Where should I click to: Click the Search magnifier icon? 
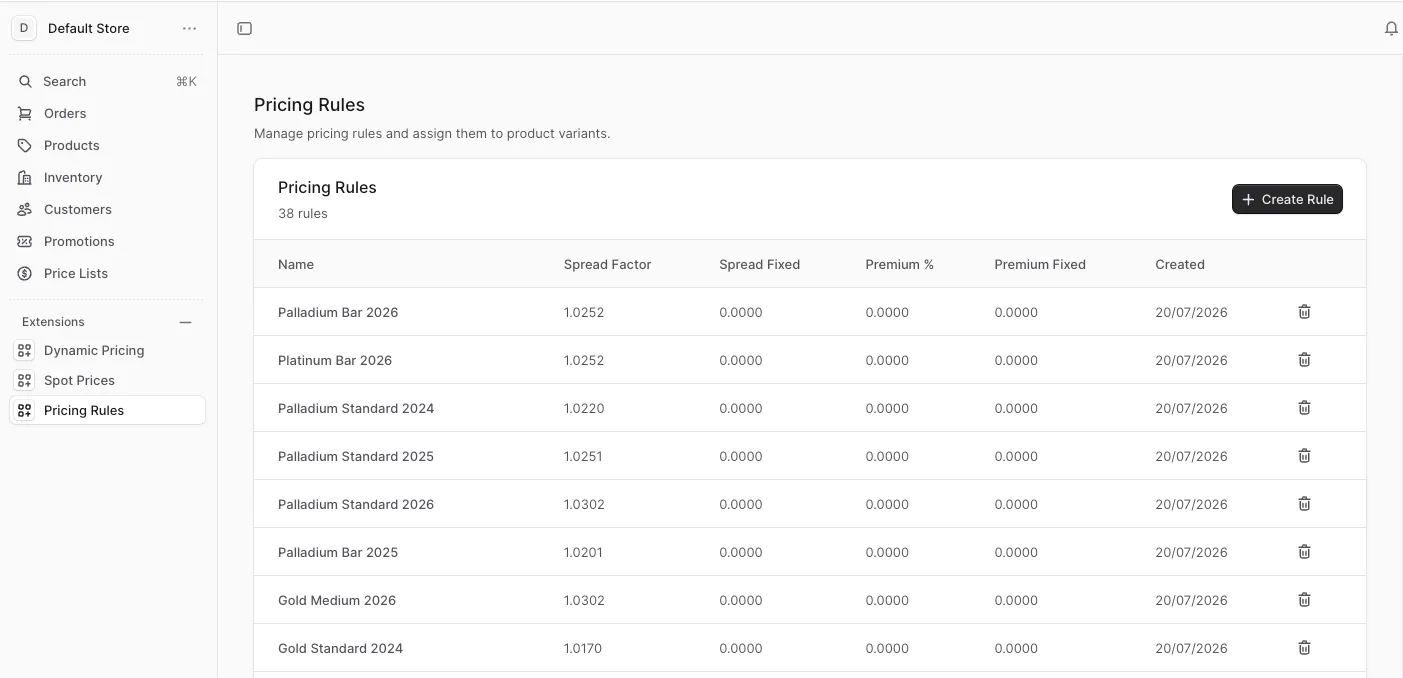25,81
